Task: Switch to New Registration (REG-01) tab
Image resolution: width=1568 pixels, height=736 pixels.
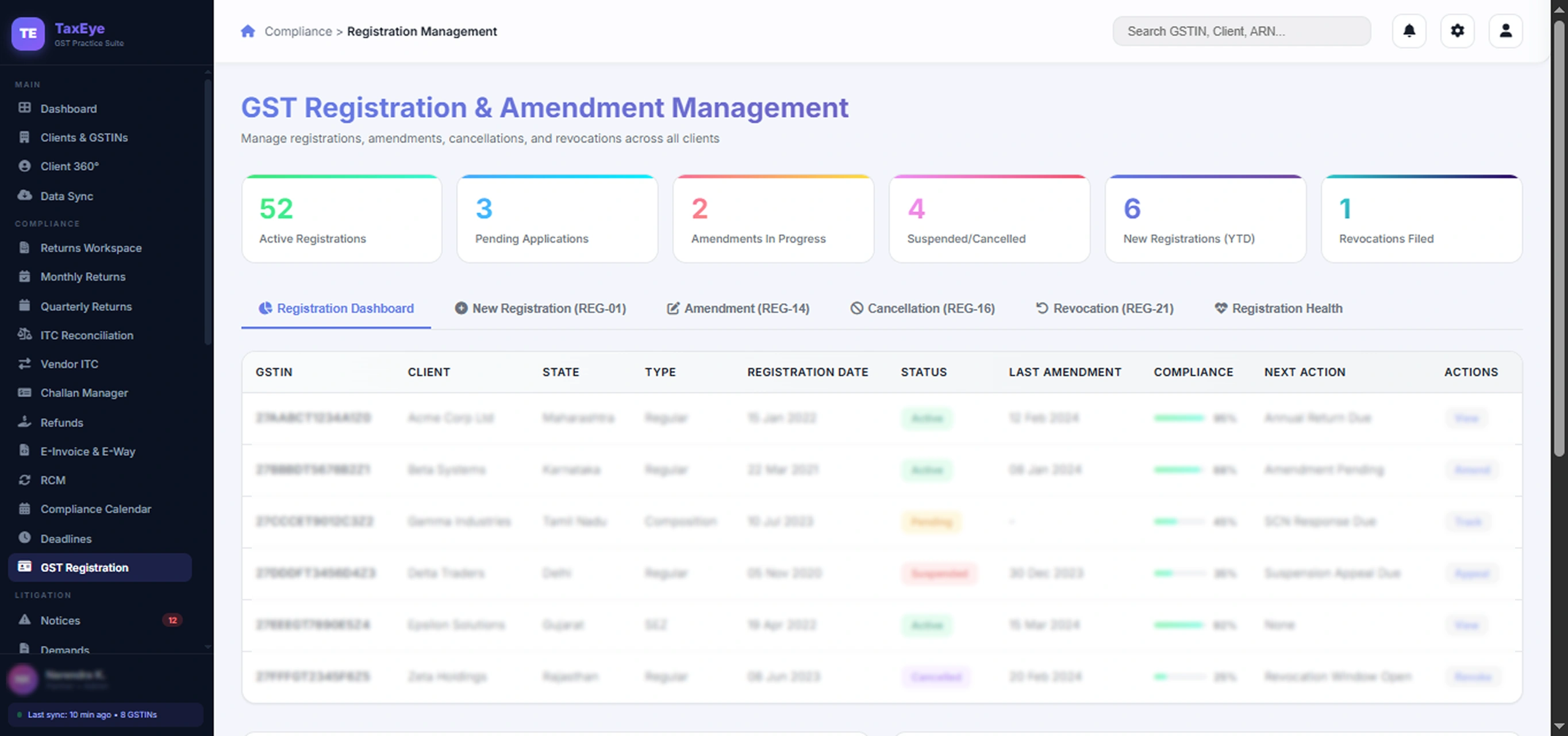Action: pyautogui.click(x=540, y=309)
